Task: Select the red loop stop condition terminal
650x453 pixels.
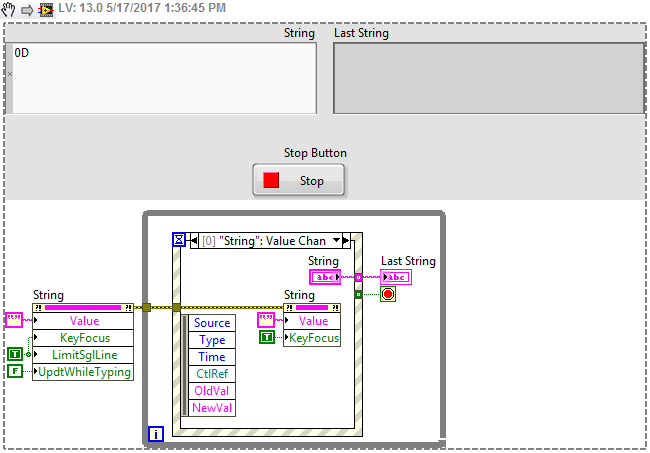Action: click(x=388, y=294)
